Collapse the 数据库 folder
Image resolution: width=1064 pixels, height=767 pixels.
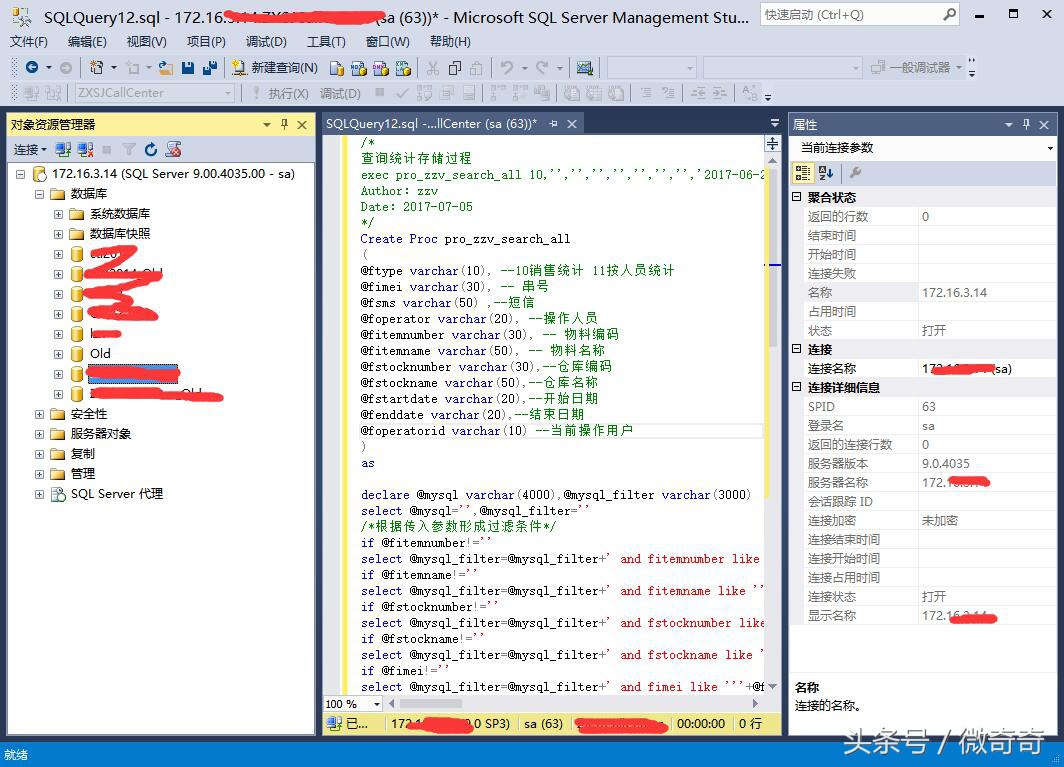39,194
